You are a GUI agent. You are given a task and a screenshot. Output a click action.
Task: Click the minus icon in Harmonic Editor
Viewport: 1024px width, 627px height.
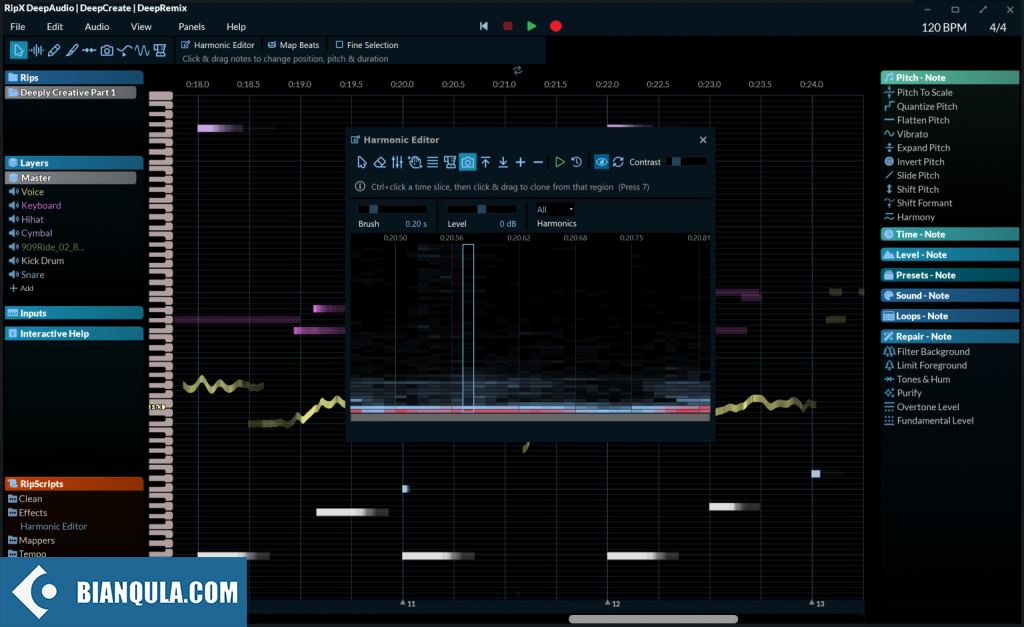pyautogui.click(x=538, y=162)
